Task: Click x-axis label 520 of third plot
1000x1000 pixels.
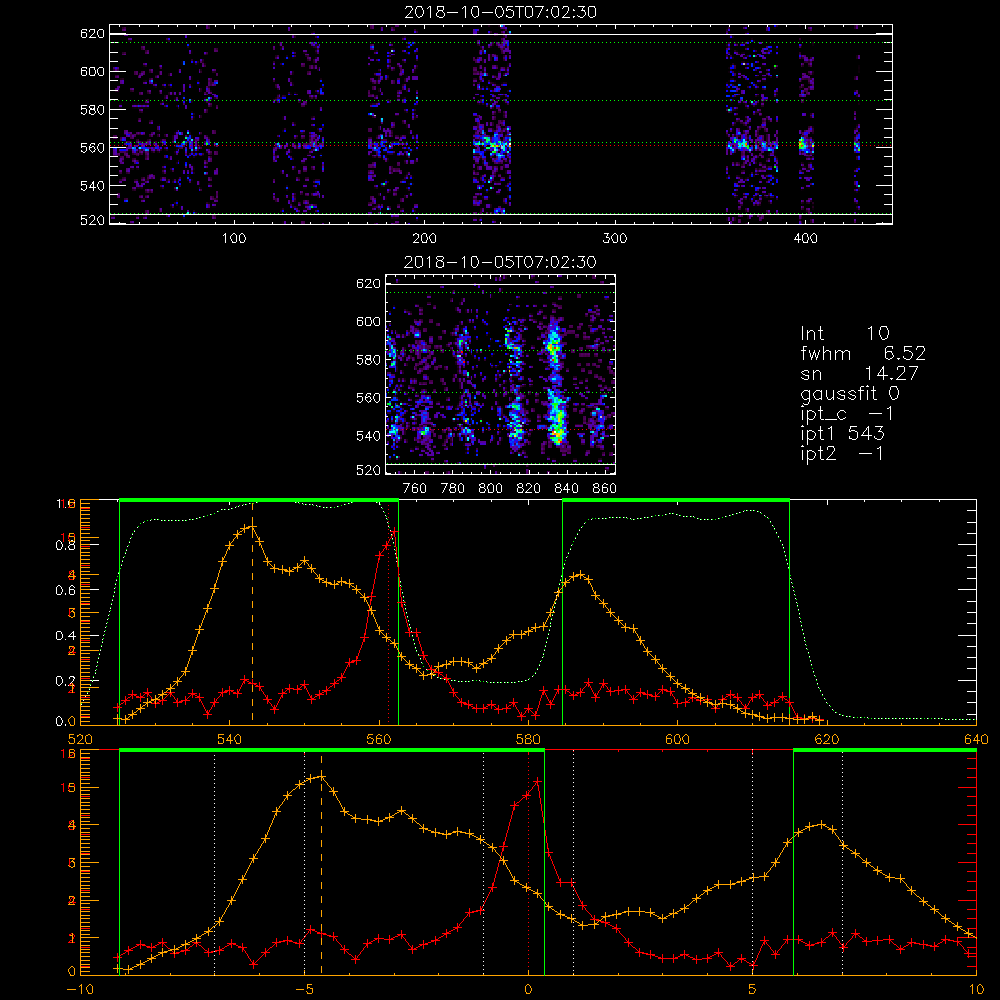Action: point(80,739)
